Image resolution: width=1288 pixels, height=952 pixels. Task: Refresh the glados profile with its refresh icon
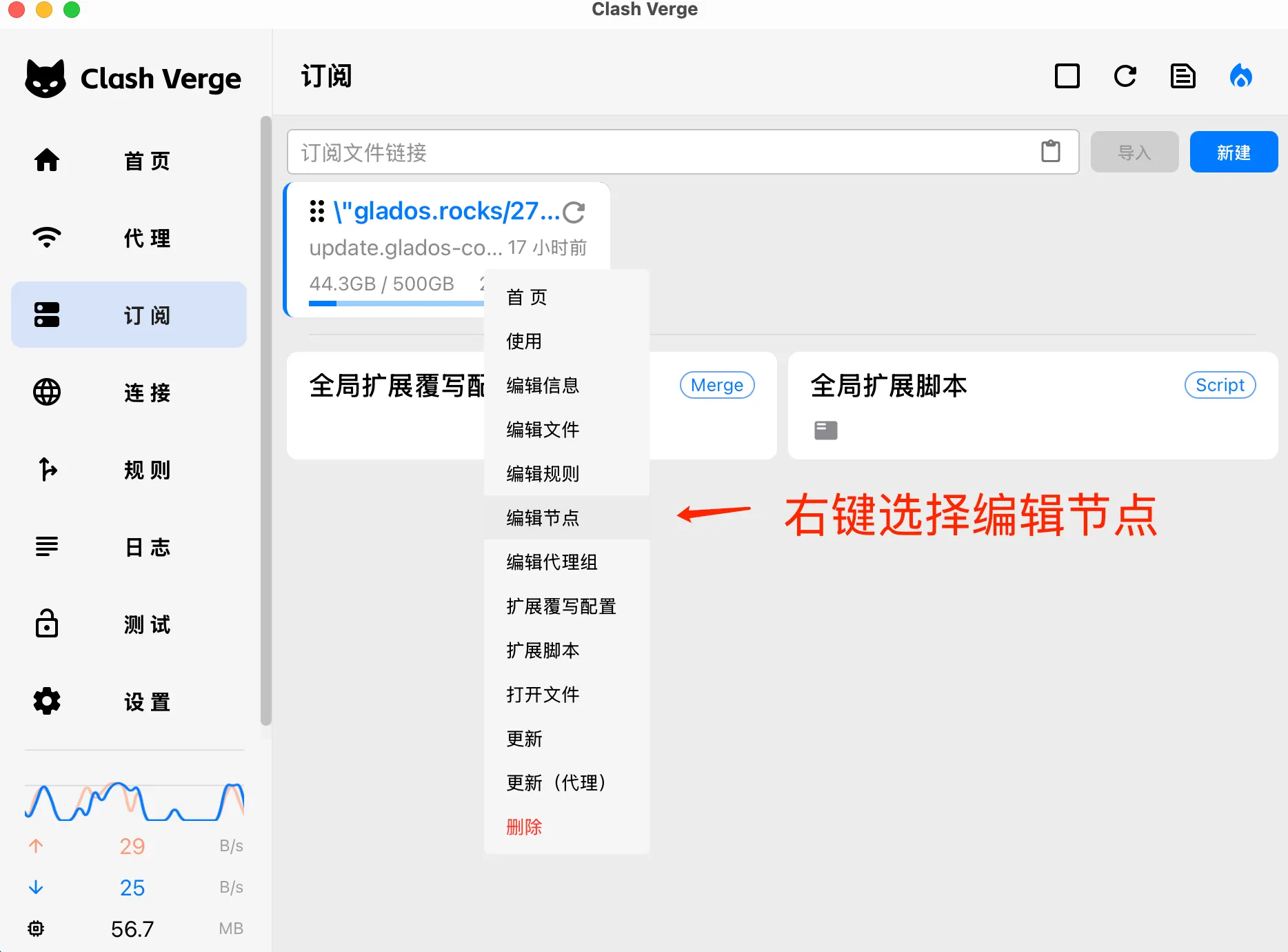tap(576, 212)
